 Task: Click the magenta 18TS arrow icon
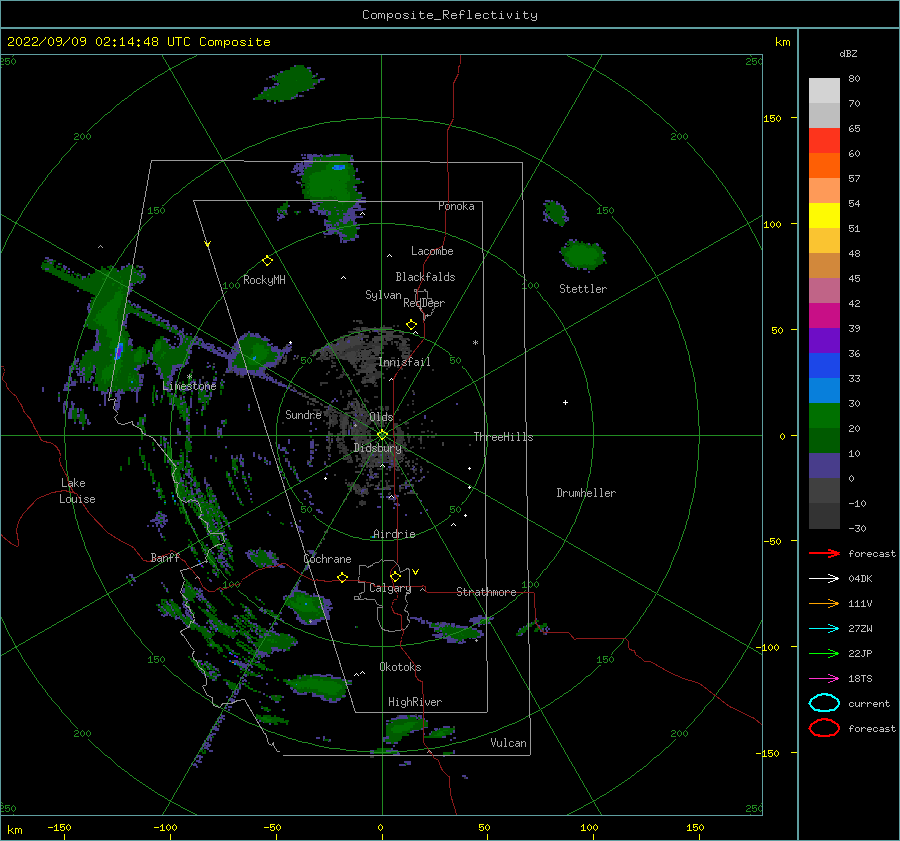pos(824,679)
